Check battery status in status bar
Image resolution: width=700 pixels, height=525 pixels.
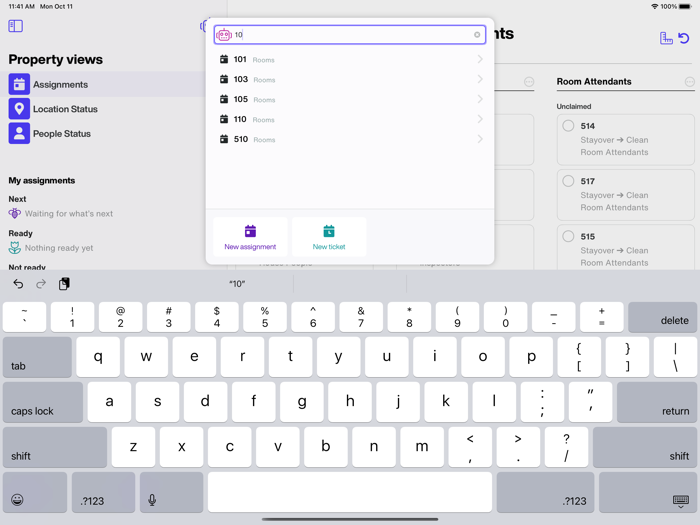[x=685, y=7]
